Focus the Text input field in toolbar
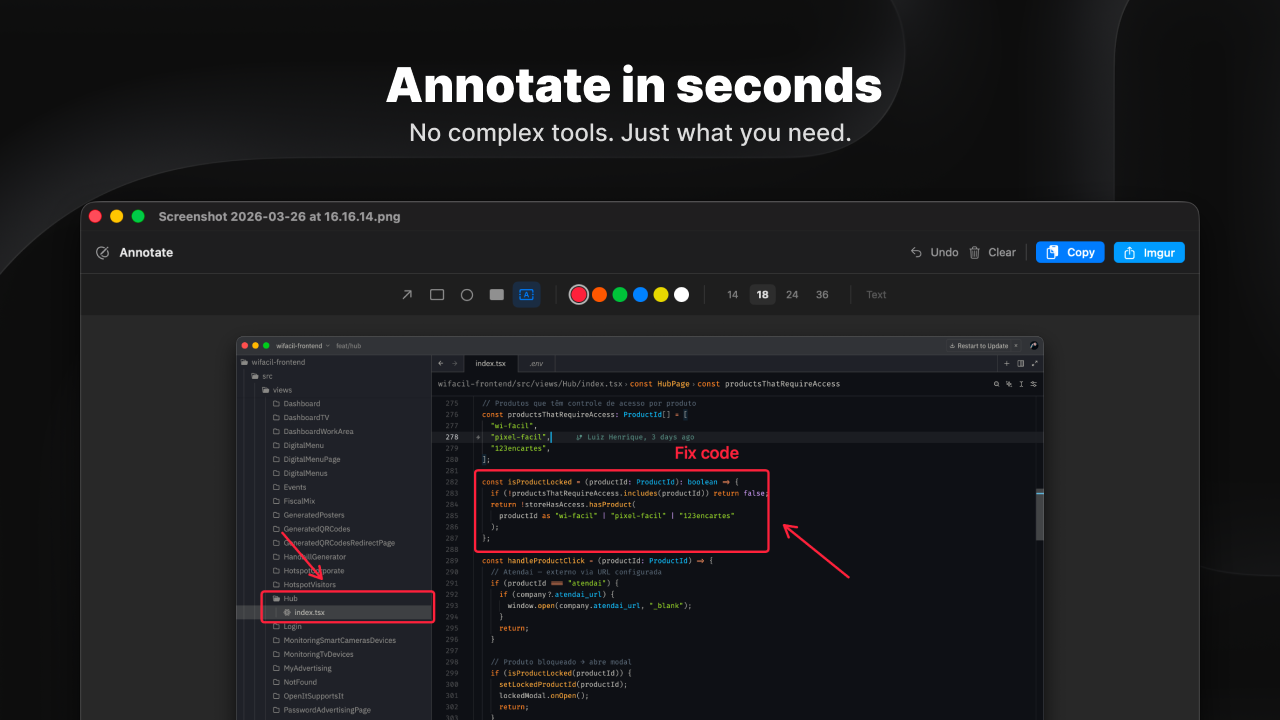 coord(876,295)
